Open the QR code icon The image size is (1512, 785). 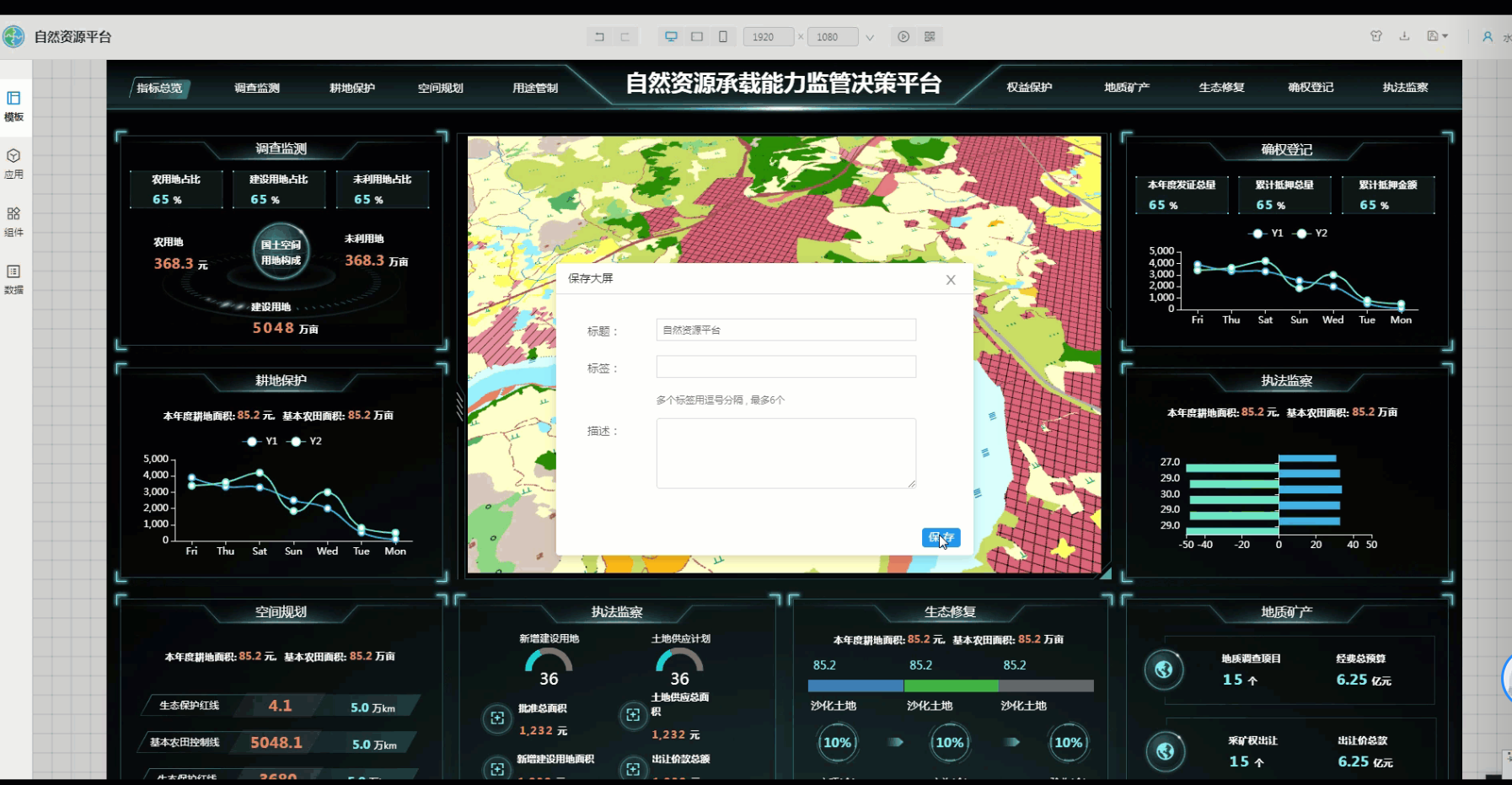click(x=930, y=36)
